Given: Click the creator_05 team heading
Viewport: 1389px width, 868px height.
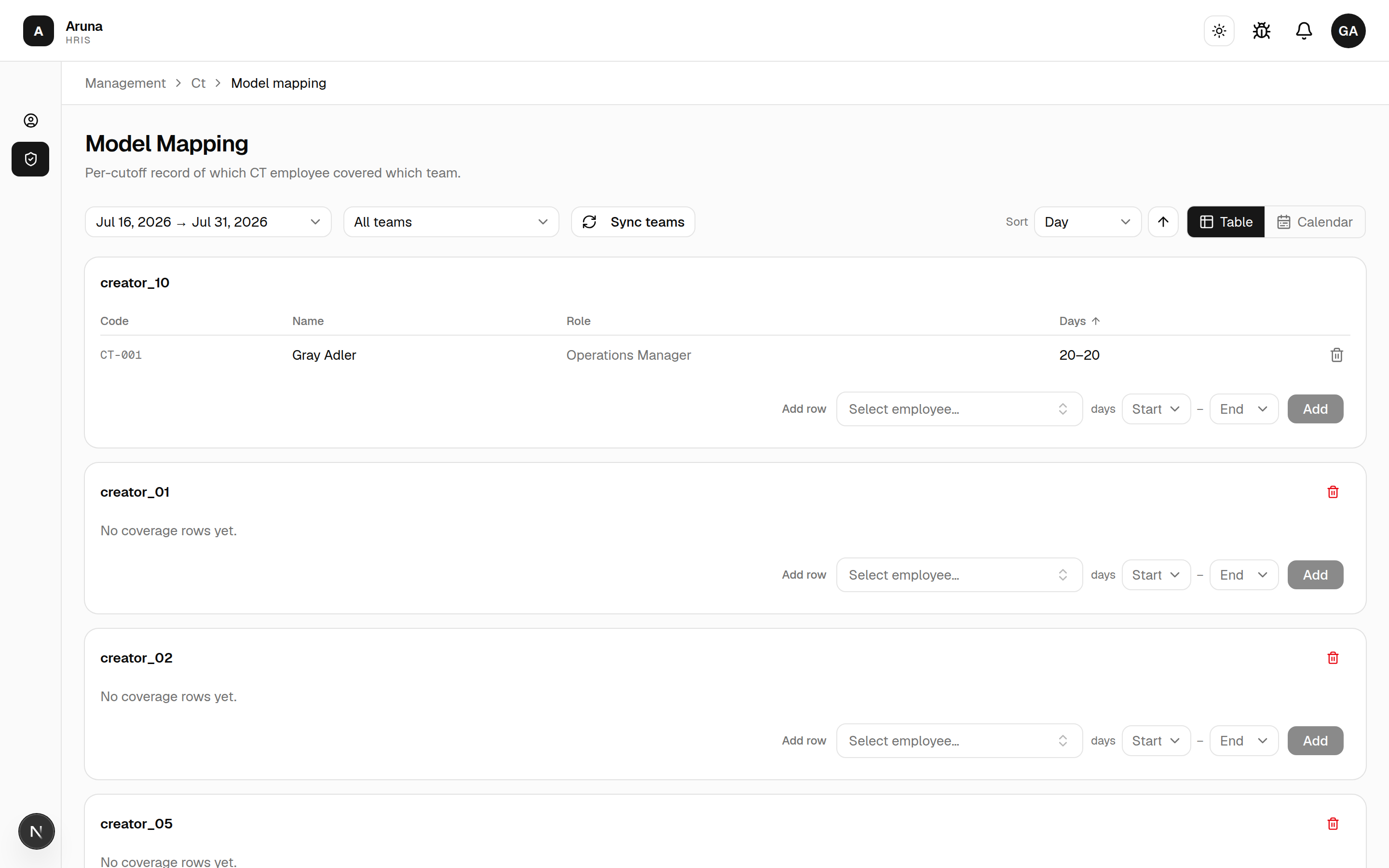Looking at the screenshot, I should (x=136, y=825).
